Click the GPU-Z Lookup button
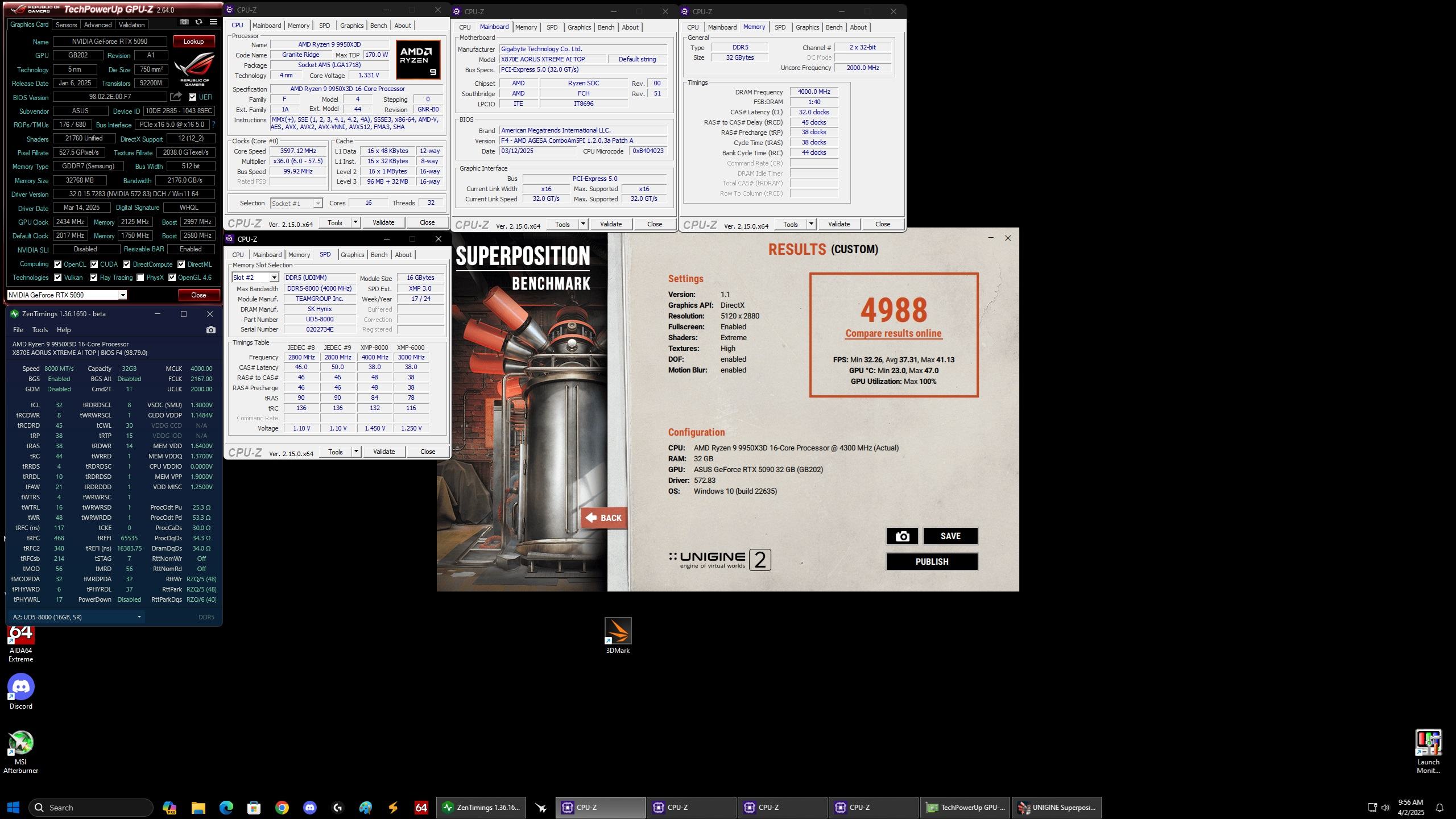Viewport: 1456px width, 819px height. [x=193, y=42]
